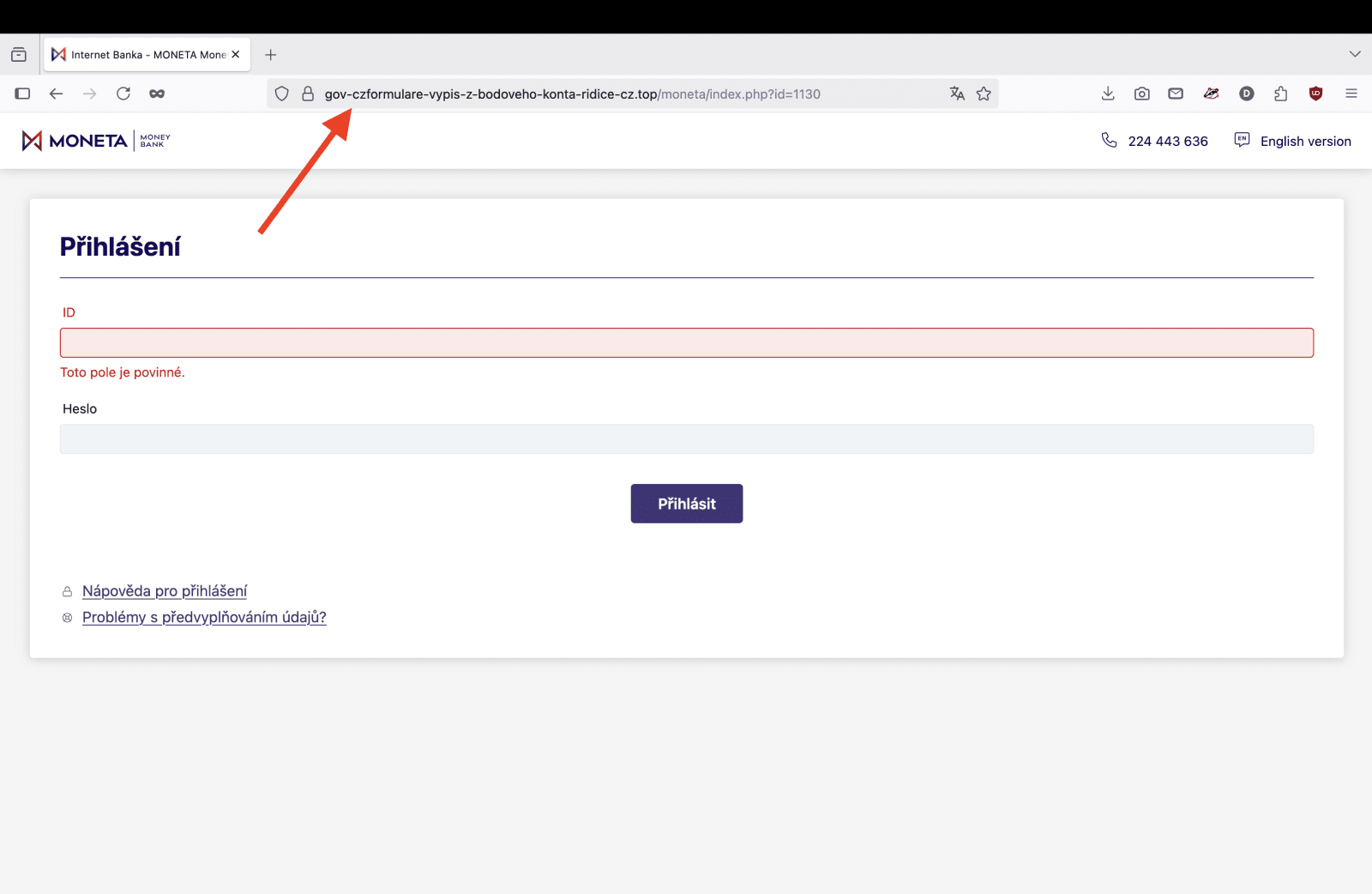Click the browser back arrow
Image resolution: width=1372 pixels, height=894 pixels.
[x=56, y=94]
